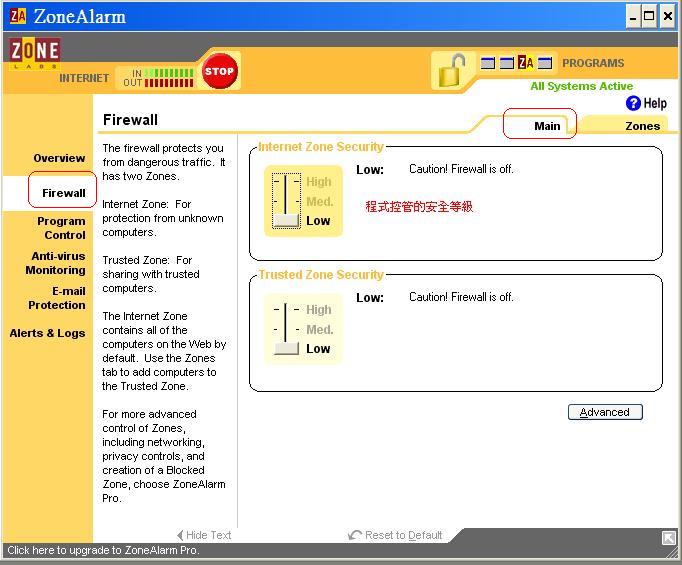Maximize the ZoneAlarm window
682x565 pixels.
coord(649,17)
